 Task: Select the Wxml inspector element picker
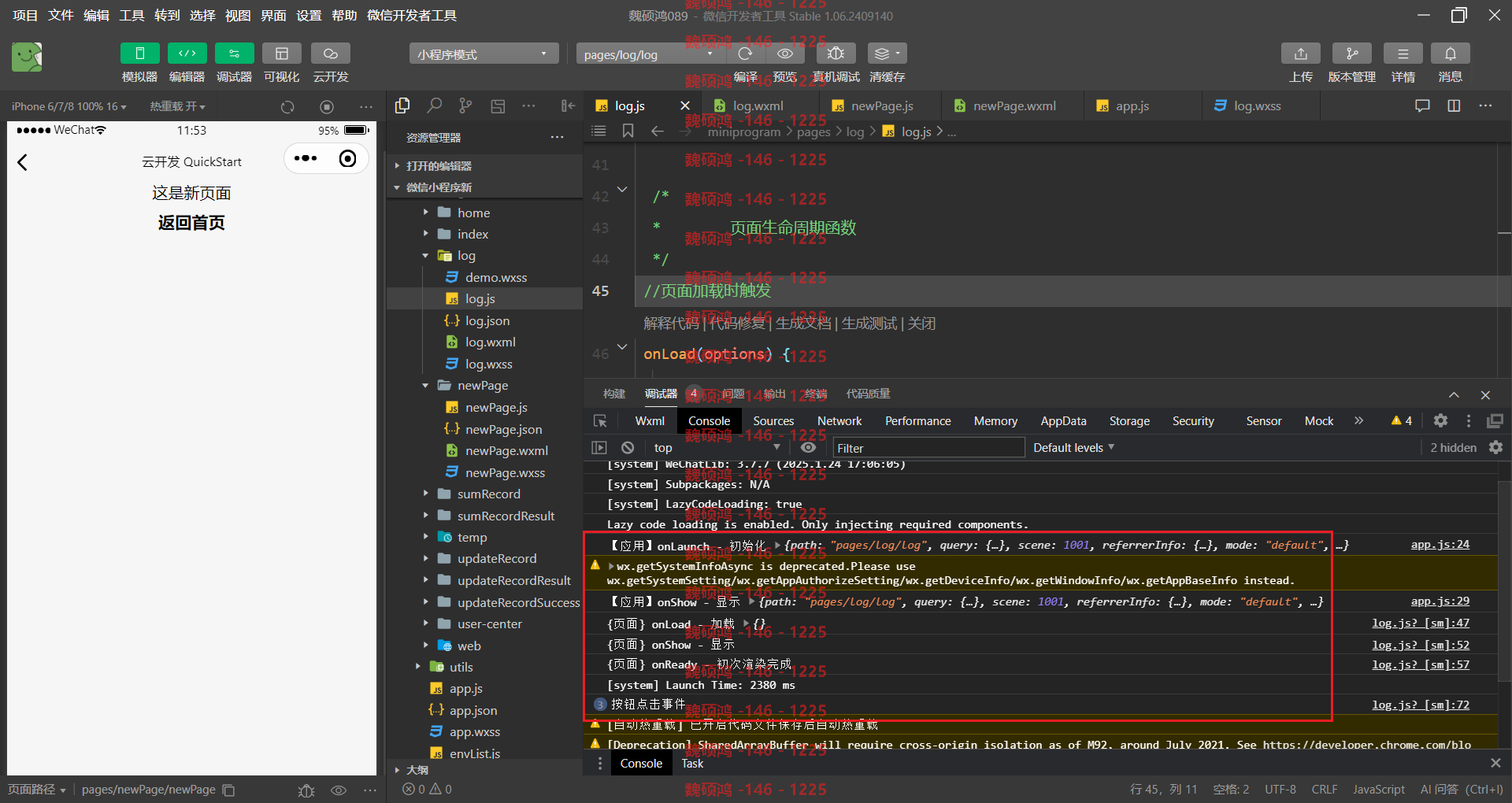point(600,421)
